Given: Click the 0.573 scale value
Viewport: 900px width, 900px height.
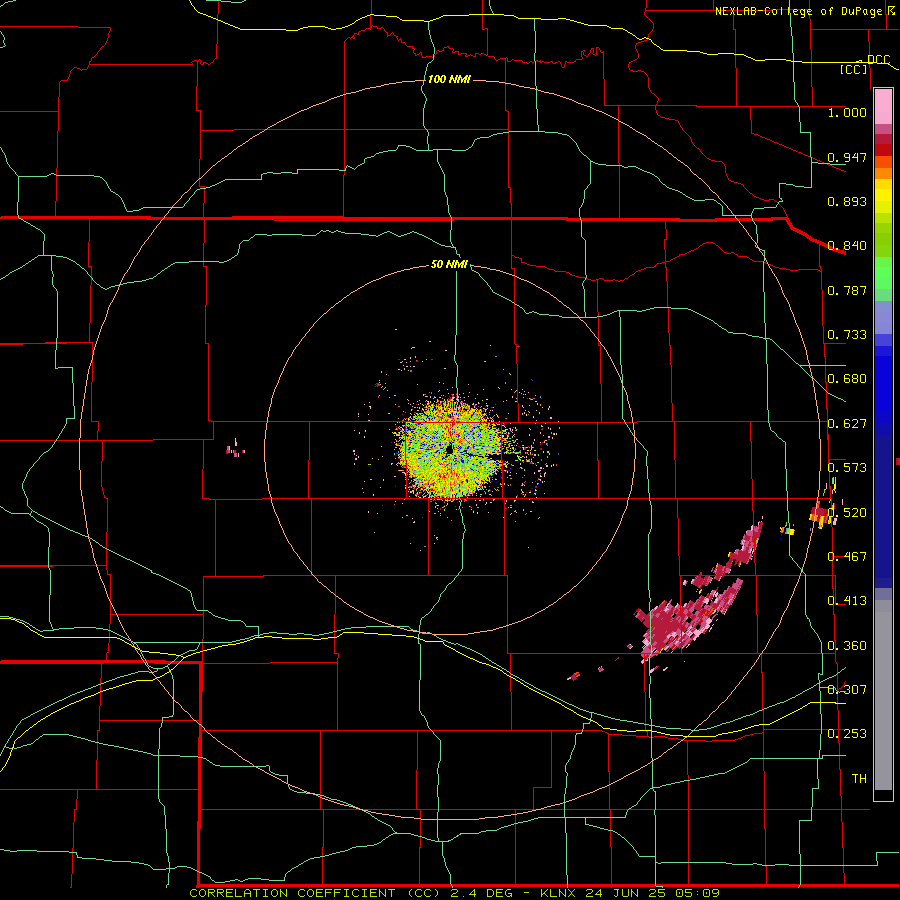Looking at the screenshot, I should 847,468.
